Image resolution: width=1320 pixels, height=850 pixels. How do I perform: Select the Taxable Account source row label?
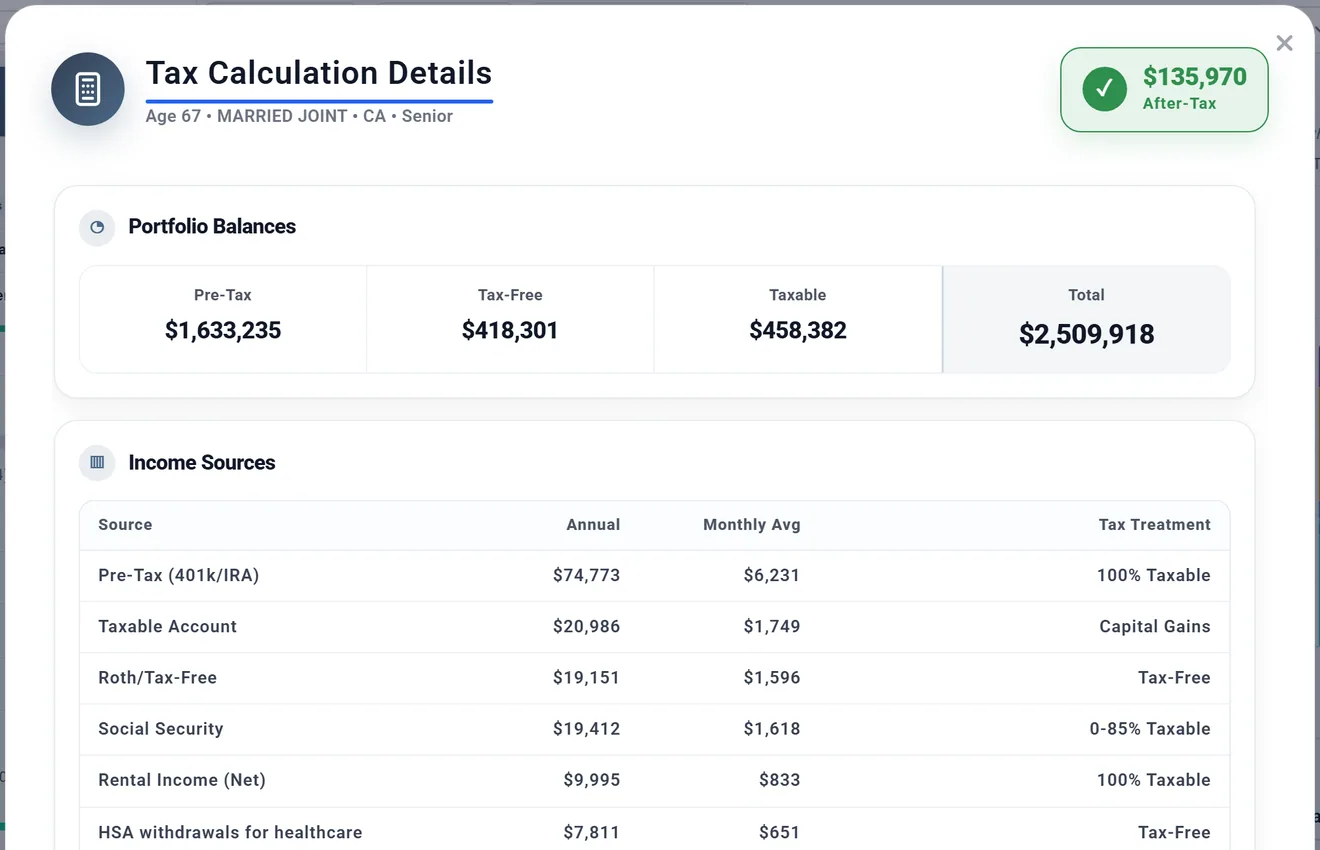coord(167,627)
